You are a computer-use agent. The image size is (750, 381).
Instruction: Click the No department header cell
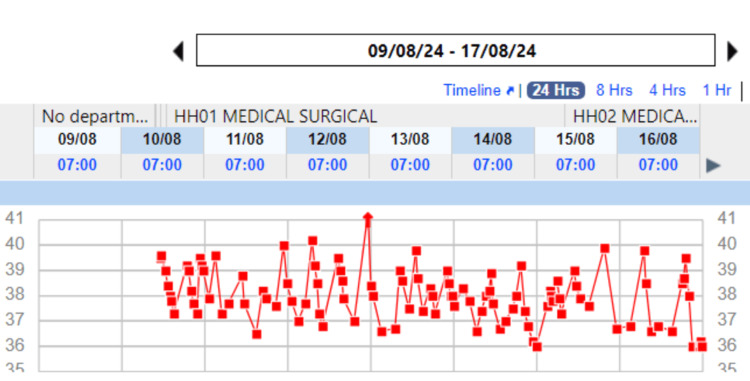(95, 116)
